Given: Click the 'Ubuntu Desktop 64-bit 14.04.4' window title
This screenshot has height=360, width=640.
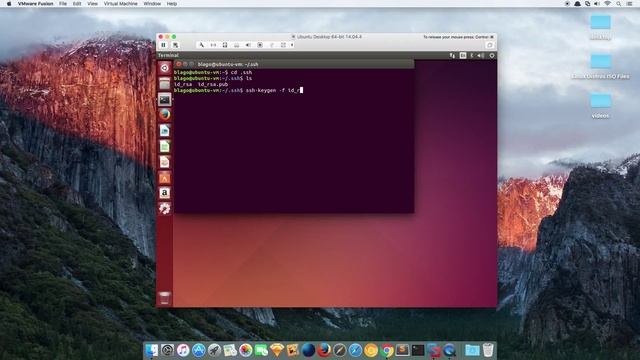Looking at the screenshot, I should coord(329,37).
